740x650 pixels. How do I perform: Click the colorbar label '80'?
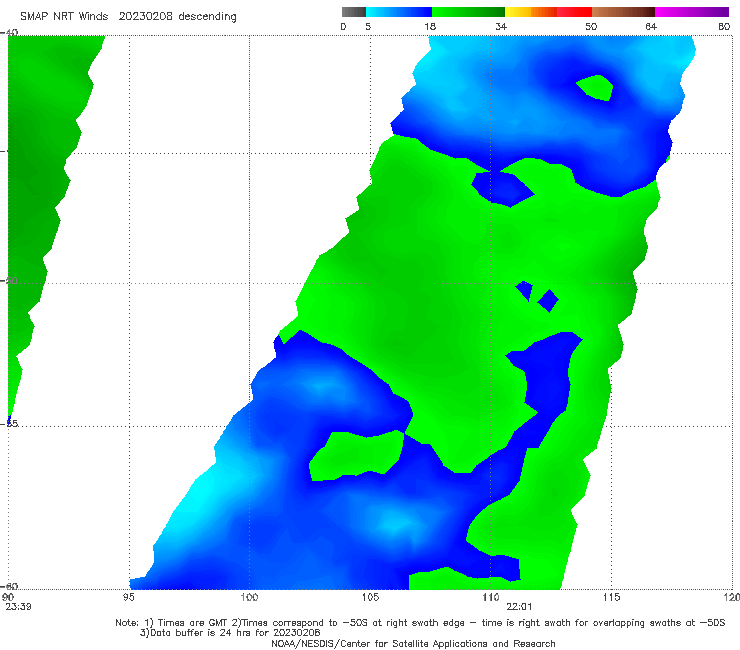click(x=724, y=27)
